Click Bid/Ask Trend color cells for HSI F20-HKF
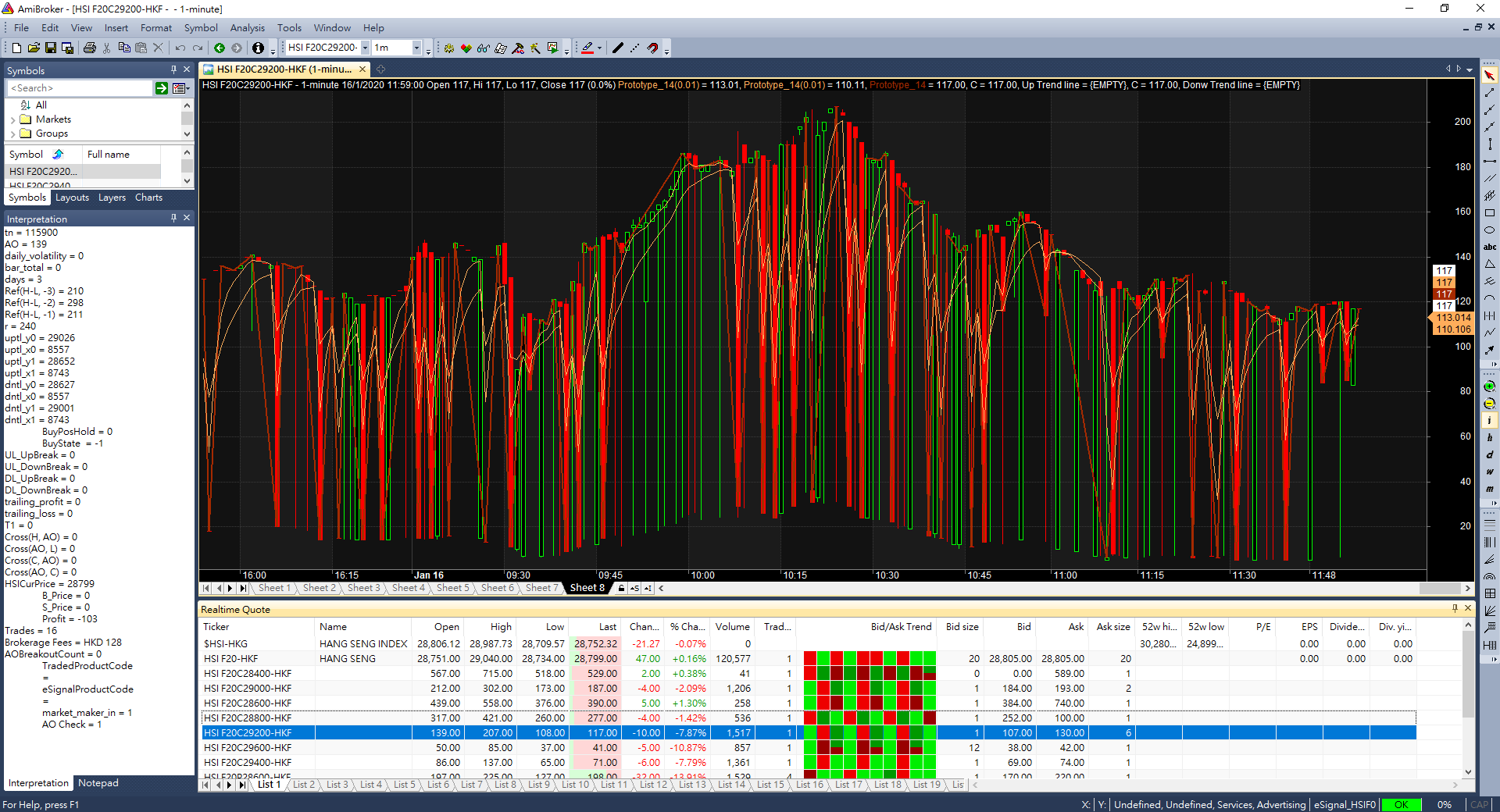The image size is (1500, 812). click(x=870, y=658)
